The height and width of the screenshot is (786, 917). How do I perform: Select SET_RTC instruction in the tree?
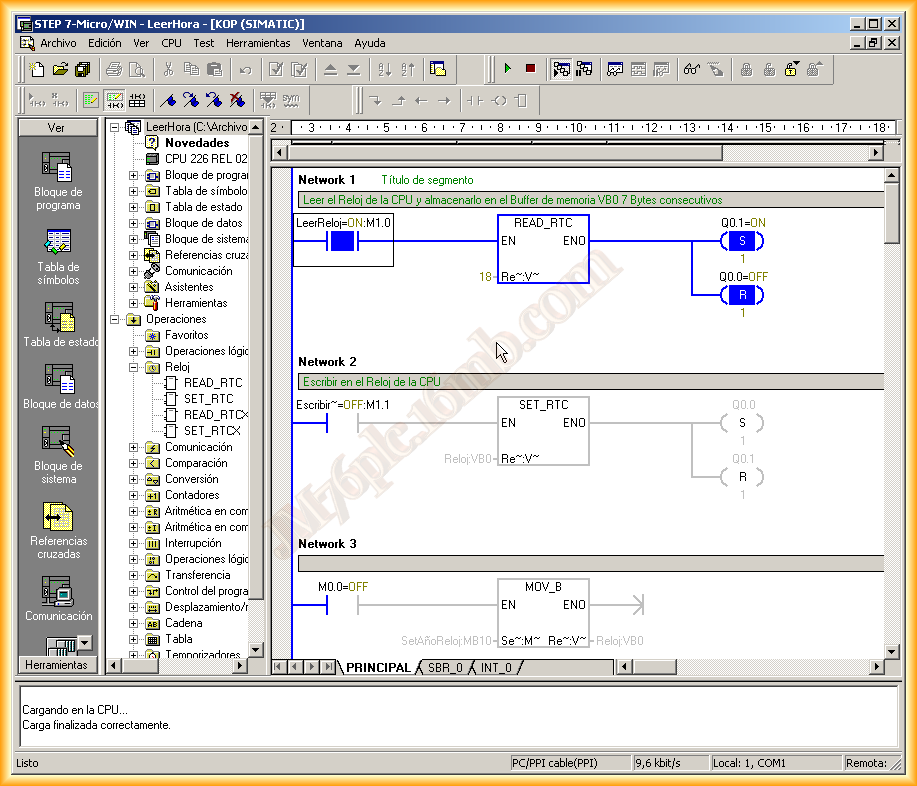[208, 399]
